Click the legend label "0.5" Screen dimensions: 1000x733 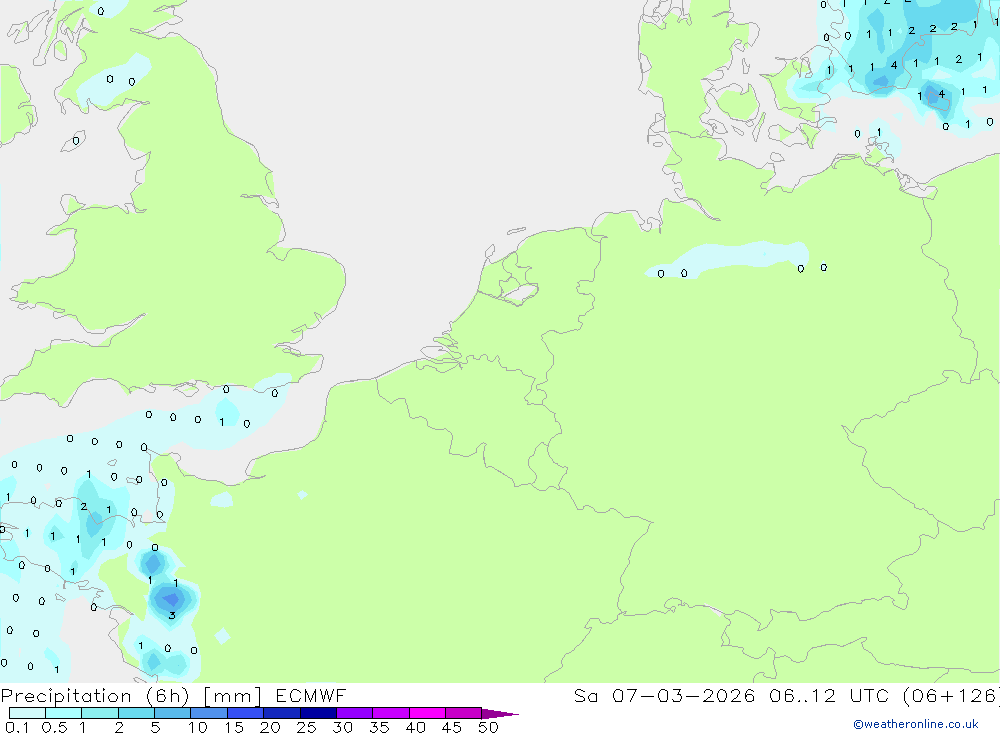[54, 727]
